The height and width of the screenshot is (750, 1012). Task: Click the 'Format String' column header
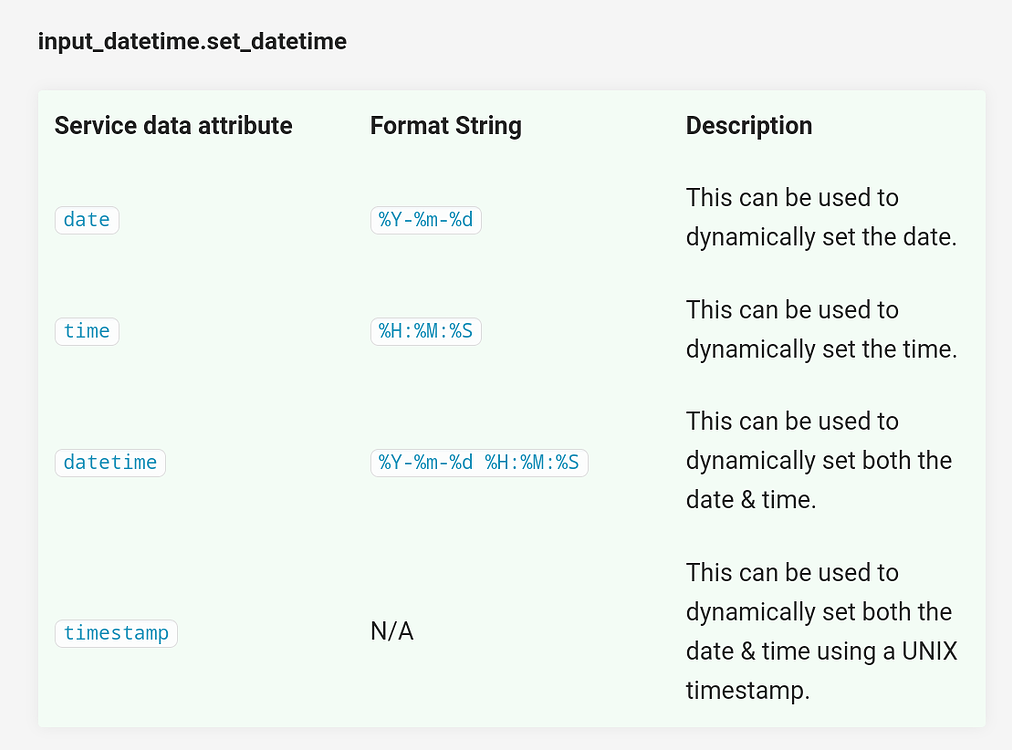point(446,125)
